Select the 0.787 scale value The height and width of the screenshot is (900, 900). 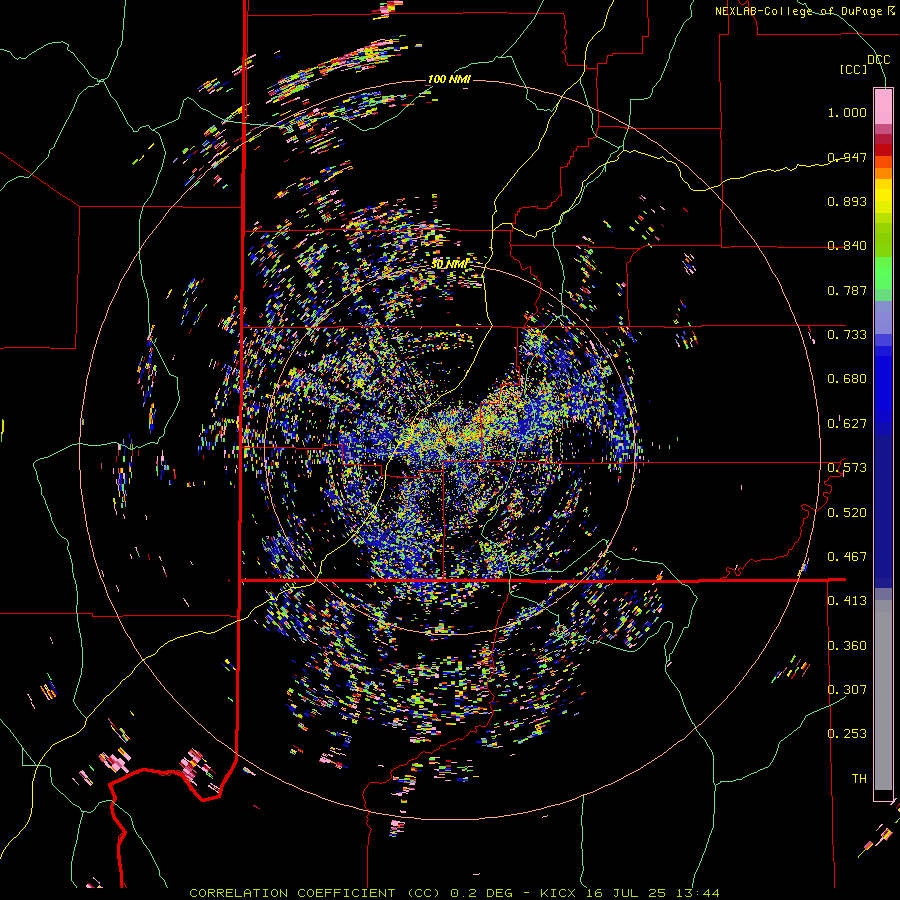click(x=847, y=290)
